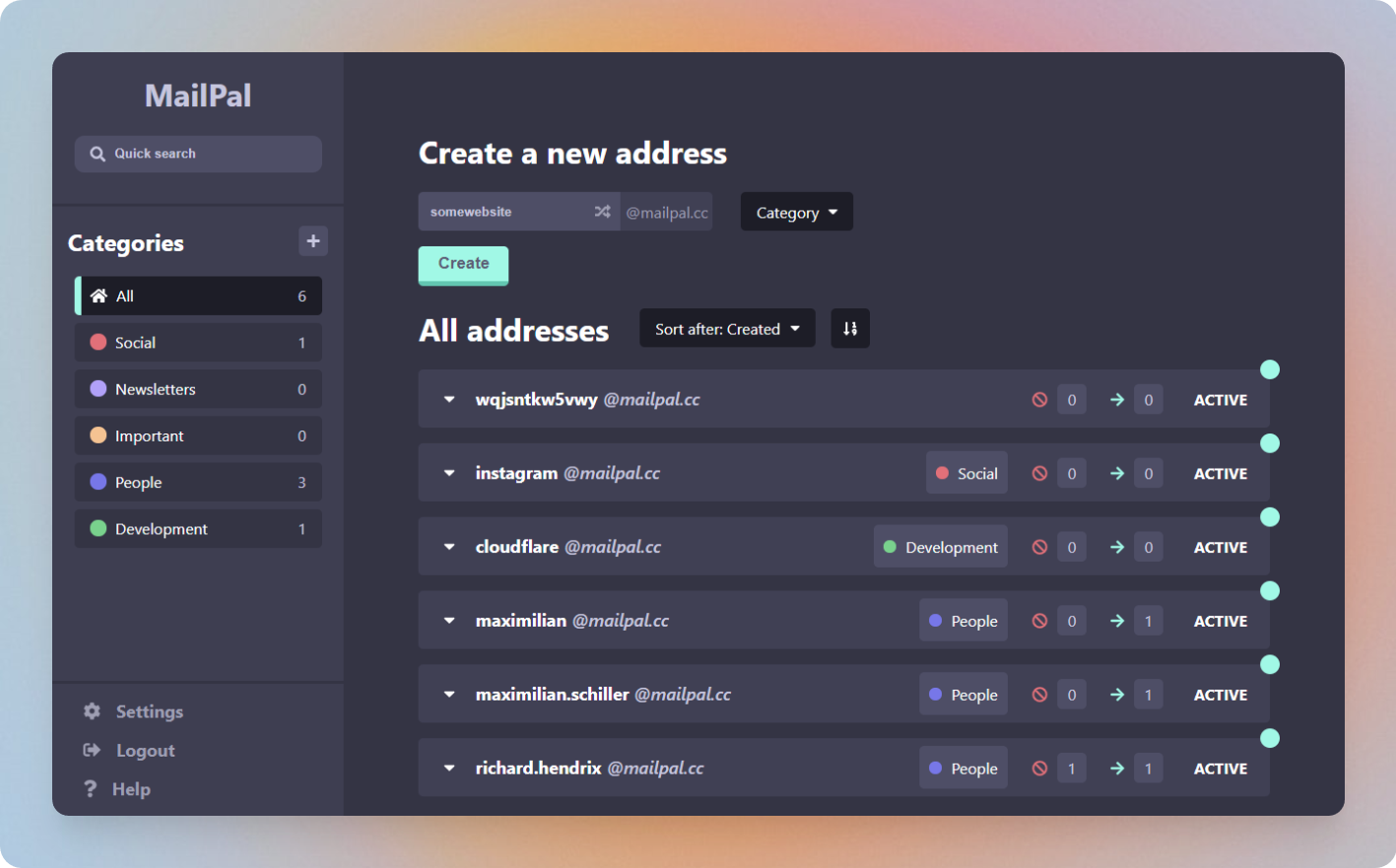Image resolution: width=1396 pixels, height=868 pixels.
Task: Open the Category dropdown
Action: coord(796,213)
